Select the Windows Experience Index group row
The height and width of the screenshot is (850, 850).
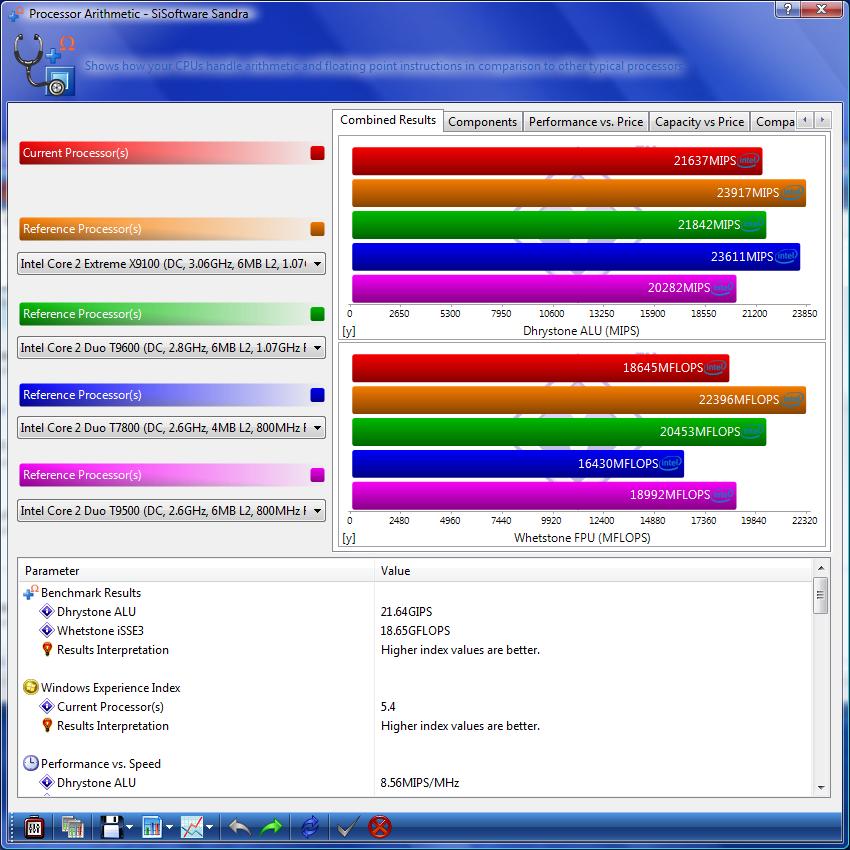[x=415, y=687]
